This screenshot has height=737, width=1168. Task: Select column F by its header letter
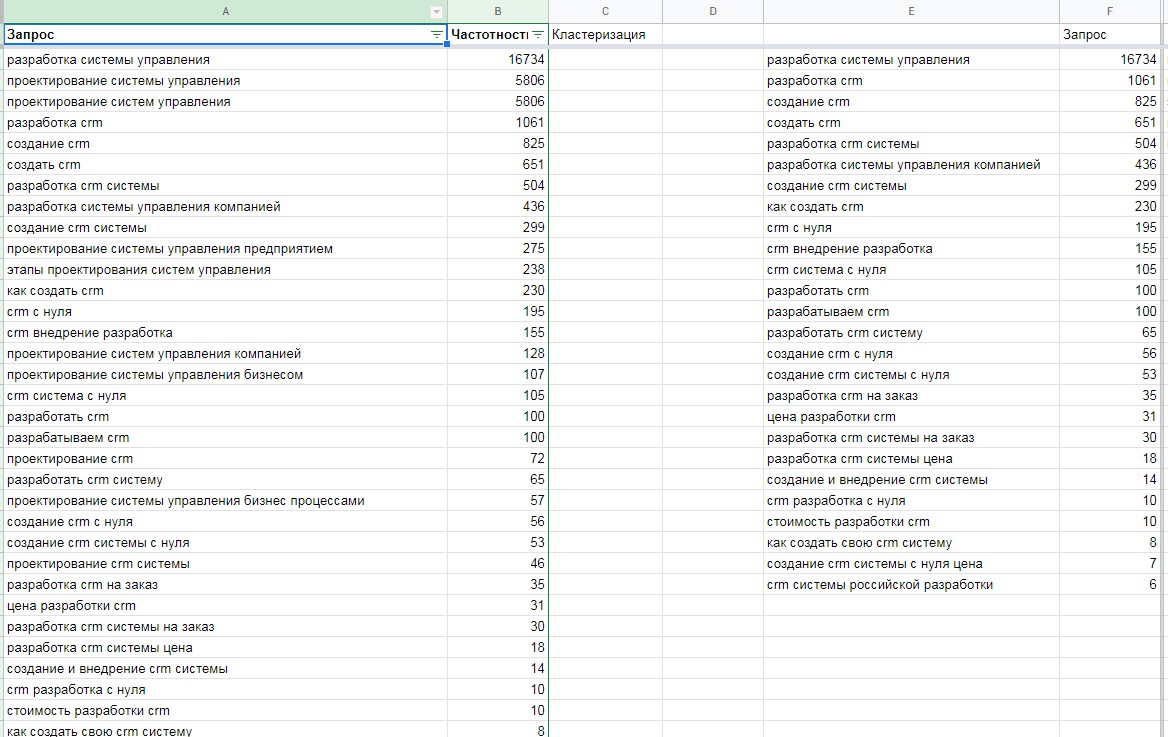click(x=1110, y=11)
